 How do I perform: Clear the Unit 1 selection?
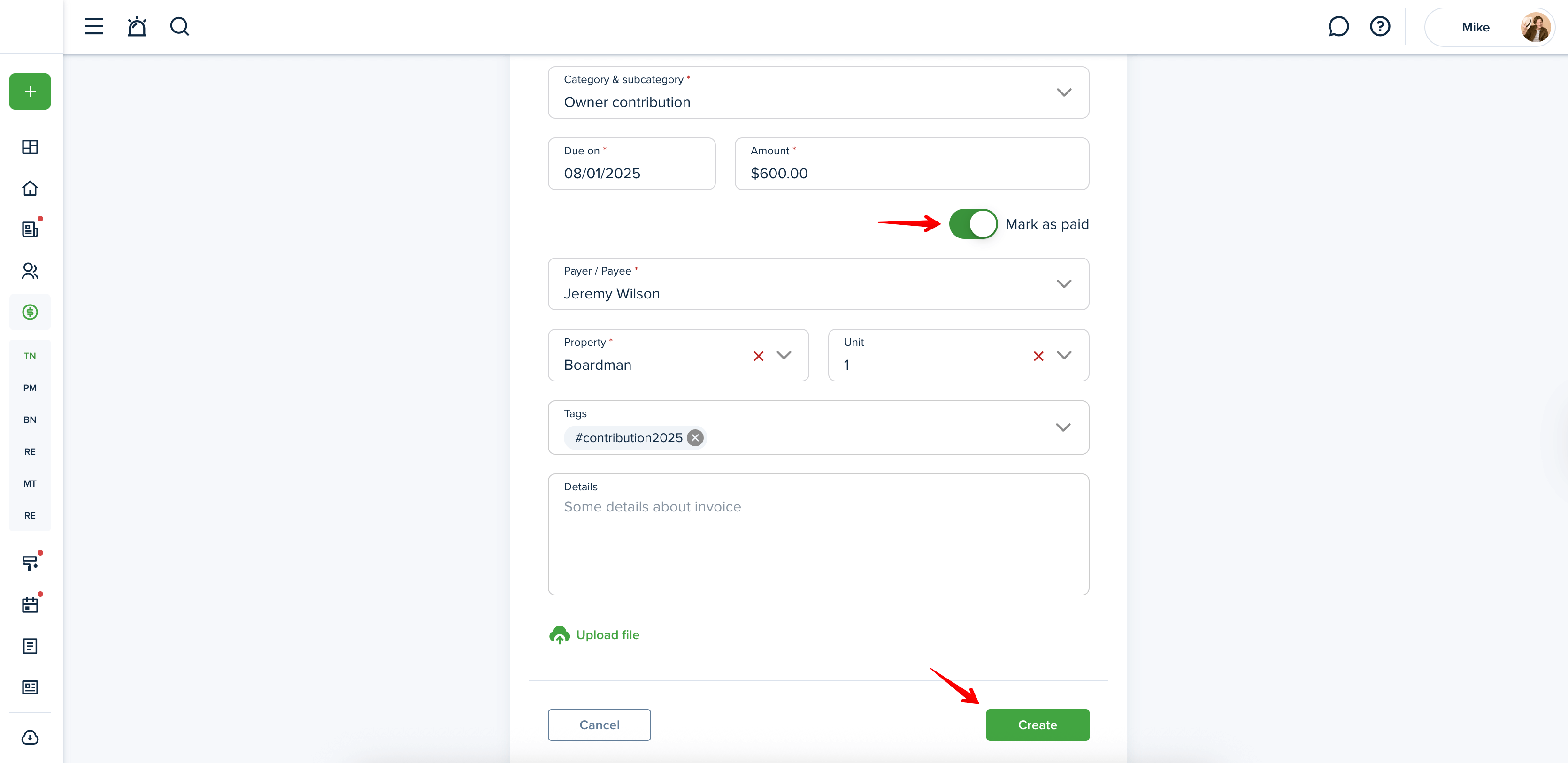(x=1038, y=356)
